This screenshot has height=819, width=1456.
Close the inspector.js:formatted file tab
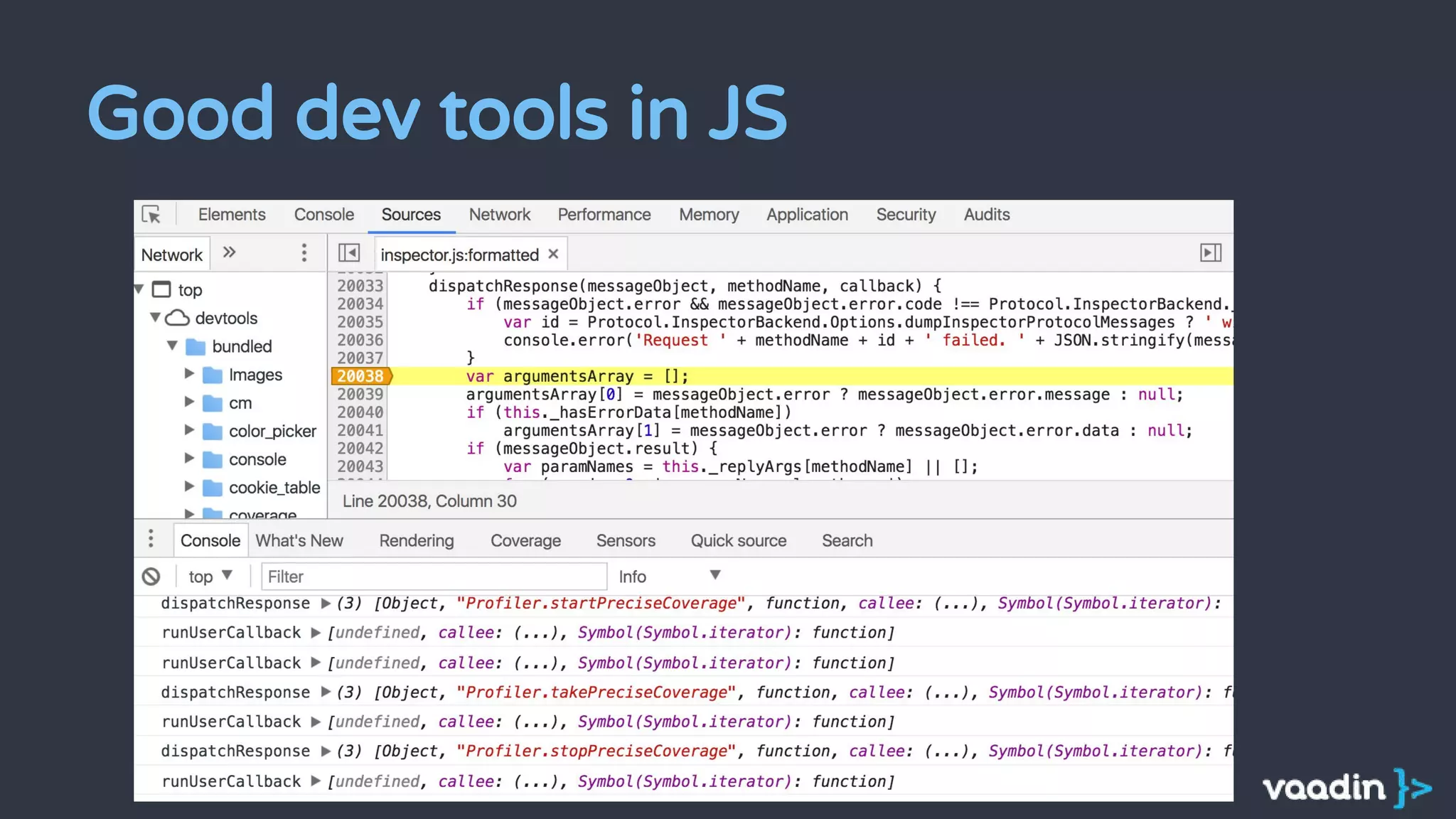[553, 254]
